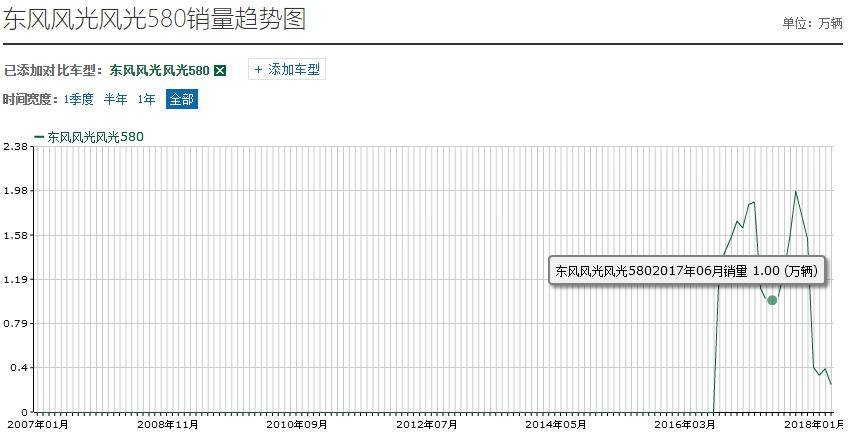Screen dimensions: 853x445
Task: Click the 2012年07月 axis label
Action: tap(426, 425)
